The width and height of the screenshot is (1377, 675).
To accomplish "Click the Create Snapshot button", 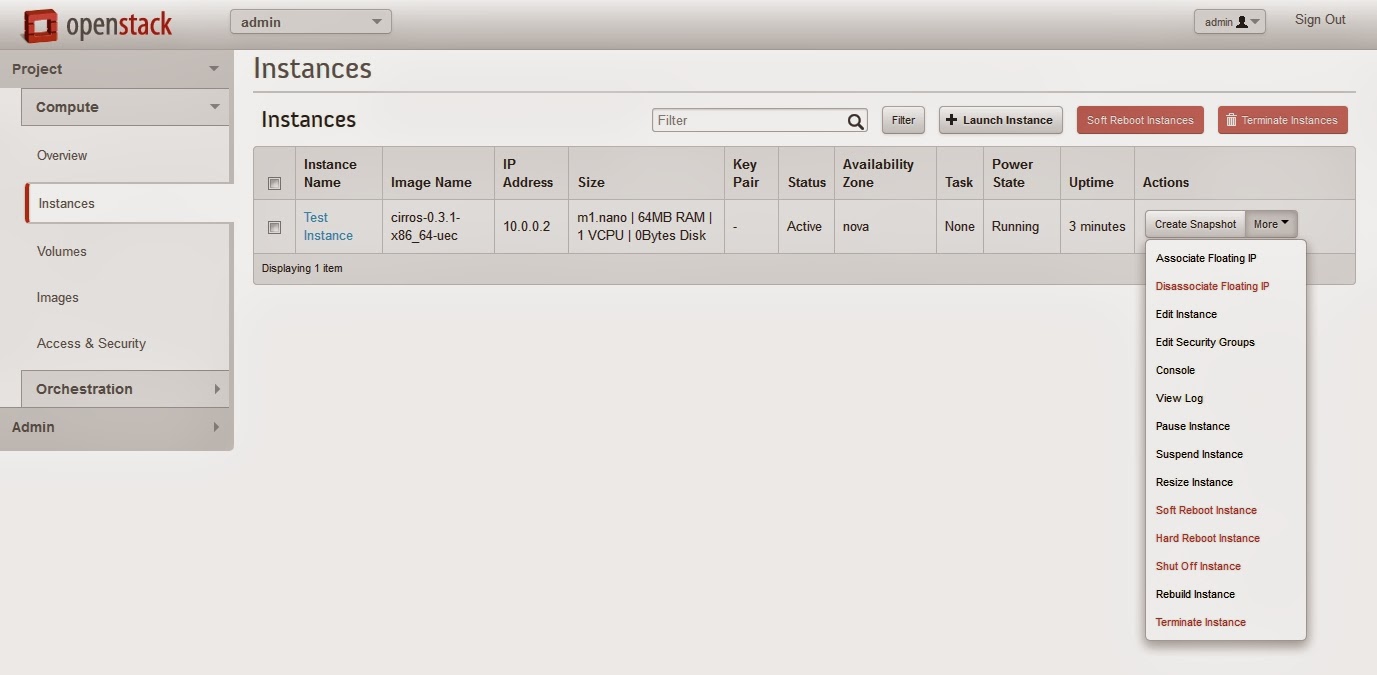I will coord(1193,224).
